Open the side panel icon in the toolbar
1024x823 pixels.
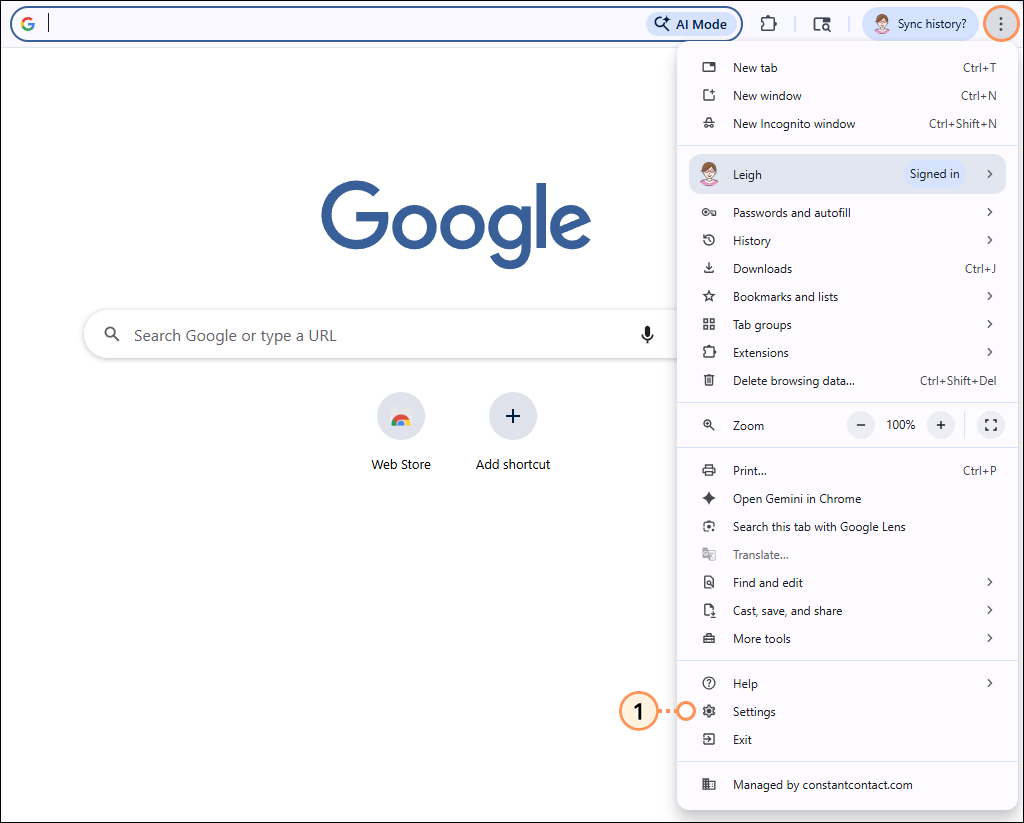coord(821,23)
